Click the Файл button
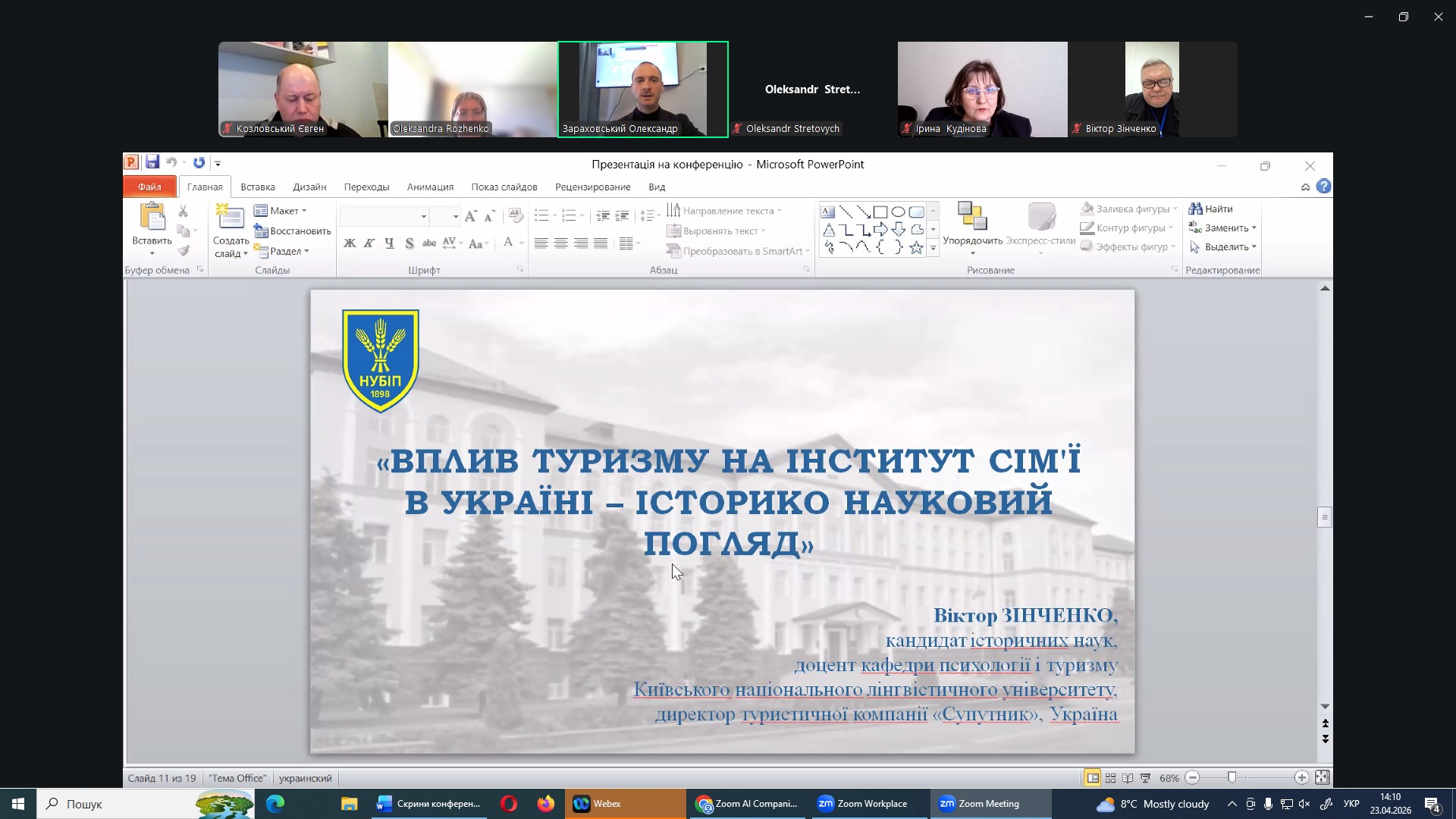Viewport: 1456px width, 819px height. point(149,187)
